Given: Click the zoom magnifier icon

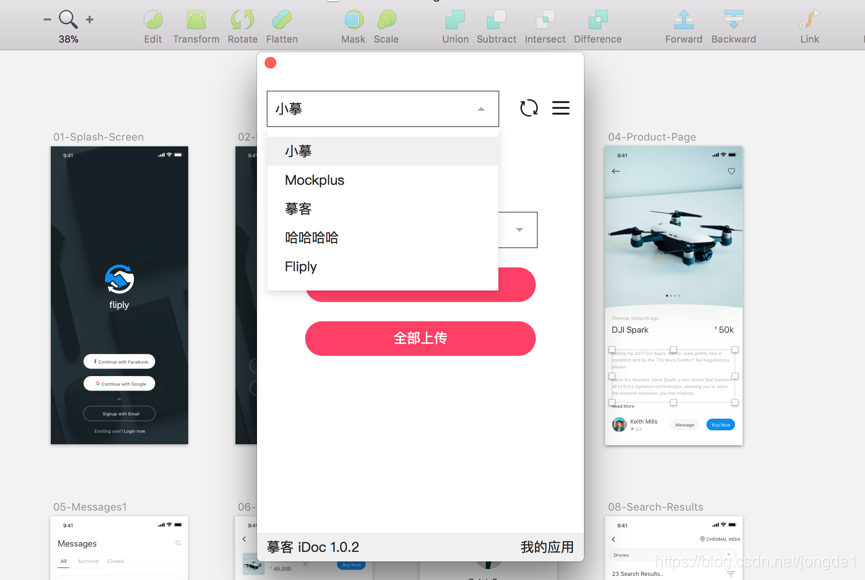Looking at the screenshot, I should pos(68,19).
